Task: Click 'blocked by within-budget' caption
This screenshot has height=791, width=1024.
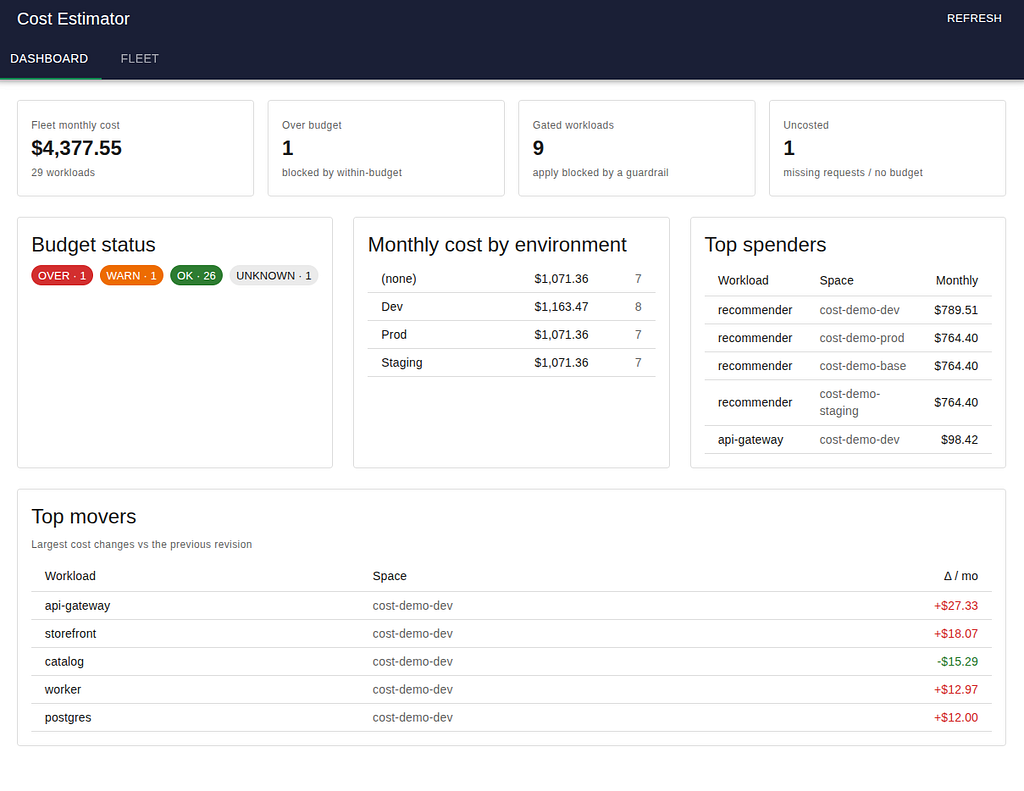Action: tap(342, 172)
